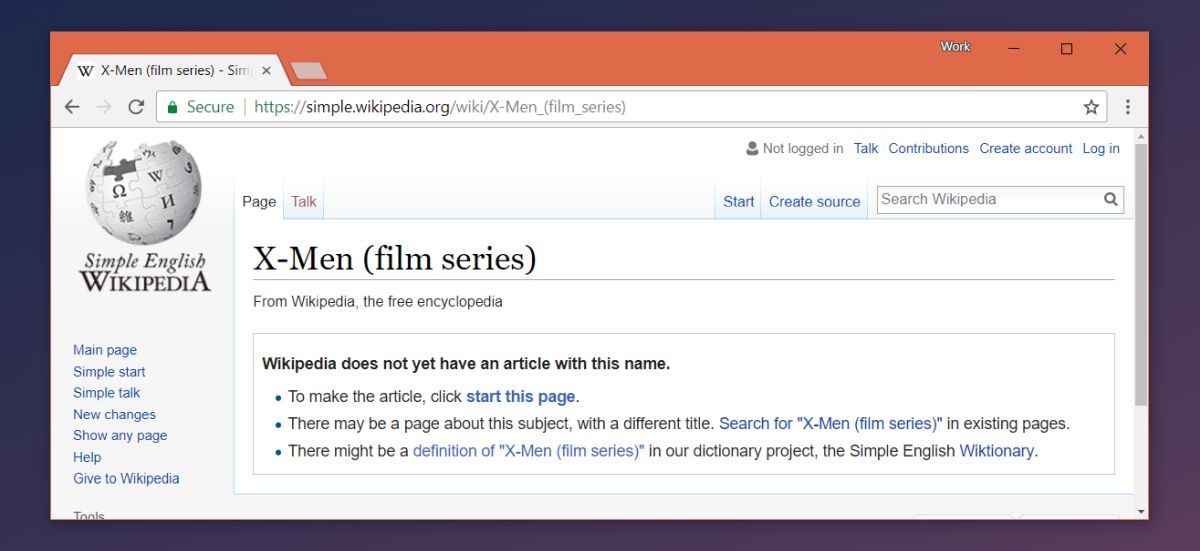Open a new tab with the new-tab button
1200x551 pixels.
point(308,71)
